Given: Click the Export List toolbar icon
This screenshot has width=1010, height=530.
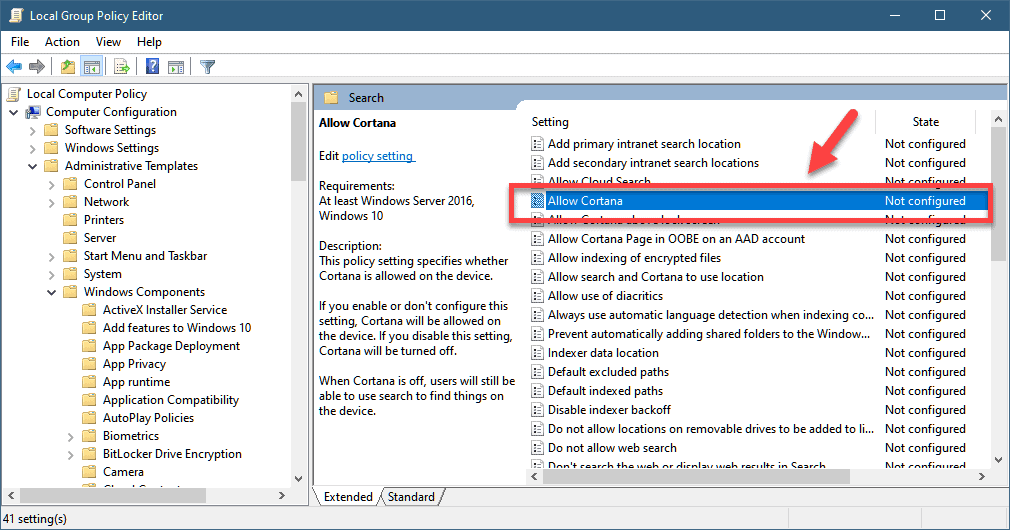Looking at the screenshot, I should click(122, 66).
